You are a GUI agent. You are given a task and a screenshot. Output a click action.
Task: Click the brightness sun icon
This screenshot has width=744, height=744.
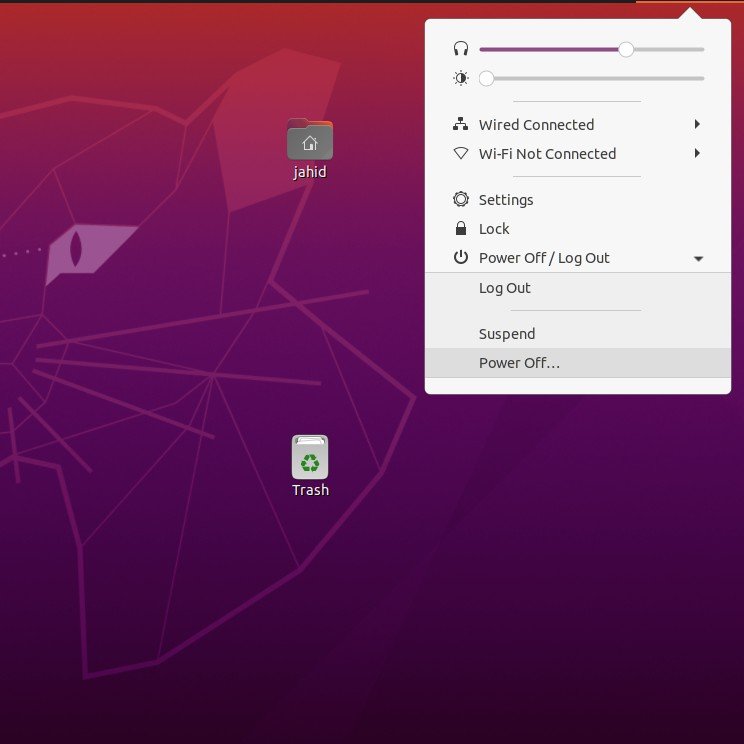[x=461, y=78]
